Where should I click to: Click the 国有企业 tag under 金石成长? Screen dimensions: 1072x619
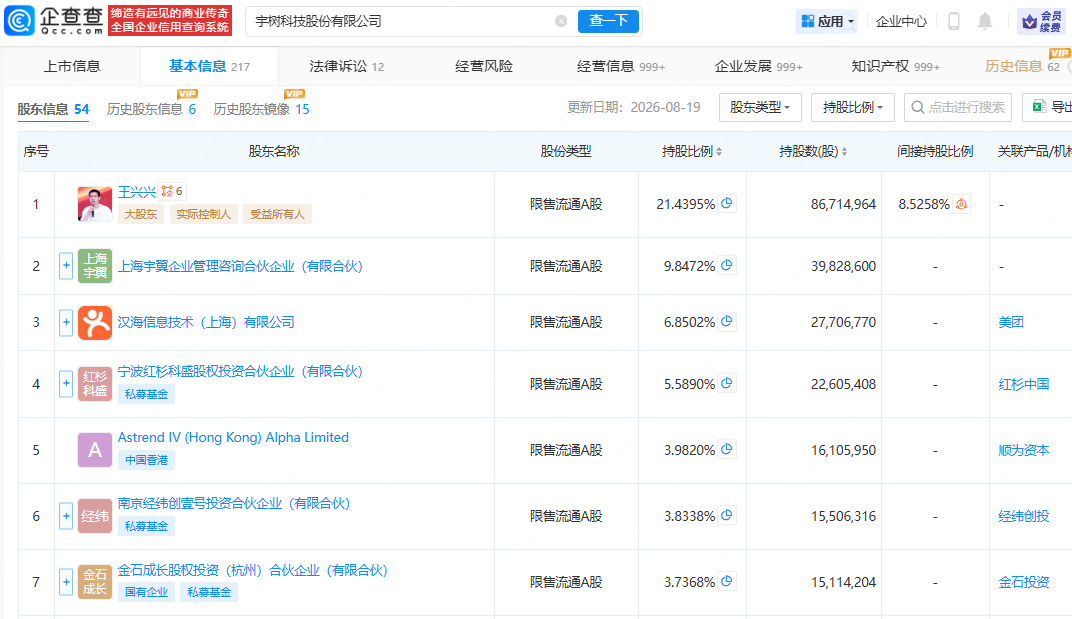pos(146,592)
